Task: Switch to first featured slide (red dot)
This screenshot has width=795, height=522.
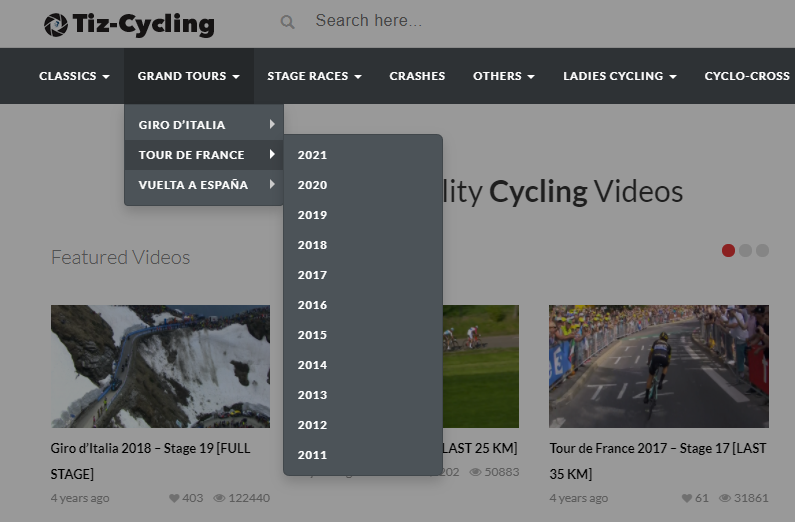Action: coord(728,250)
